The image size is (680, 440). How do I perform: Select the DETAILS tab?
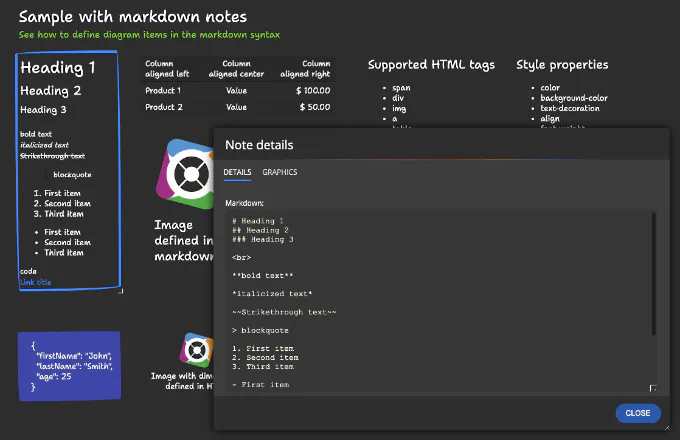coord(237,172)
